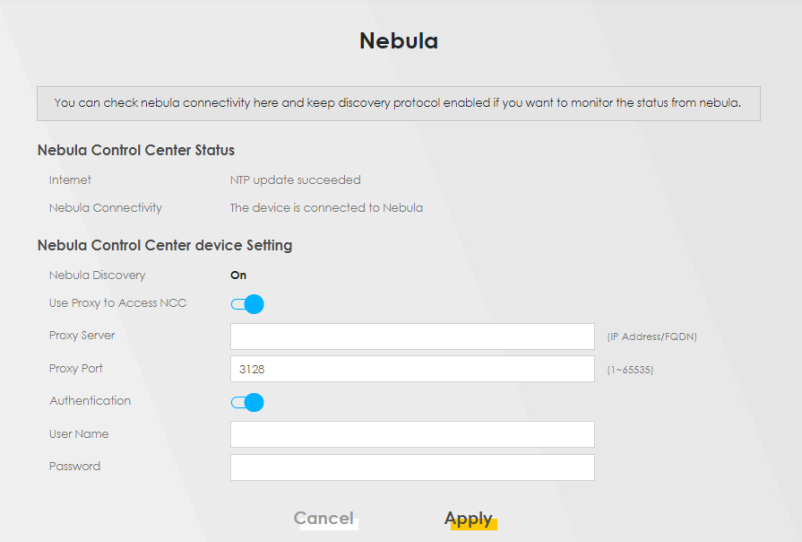Apply the Nebula settings
Viewport: 802px width, 542px height.
(469, 518)
